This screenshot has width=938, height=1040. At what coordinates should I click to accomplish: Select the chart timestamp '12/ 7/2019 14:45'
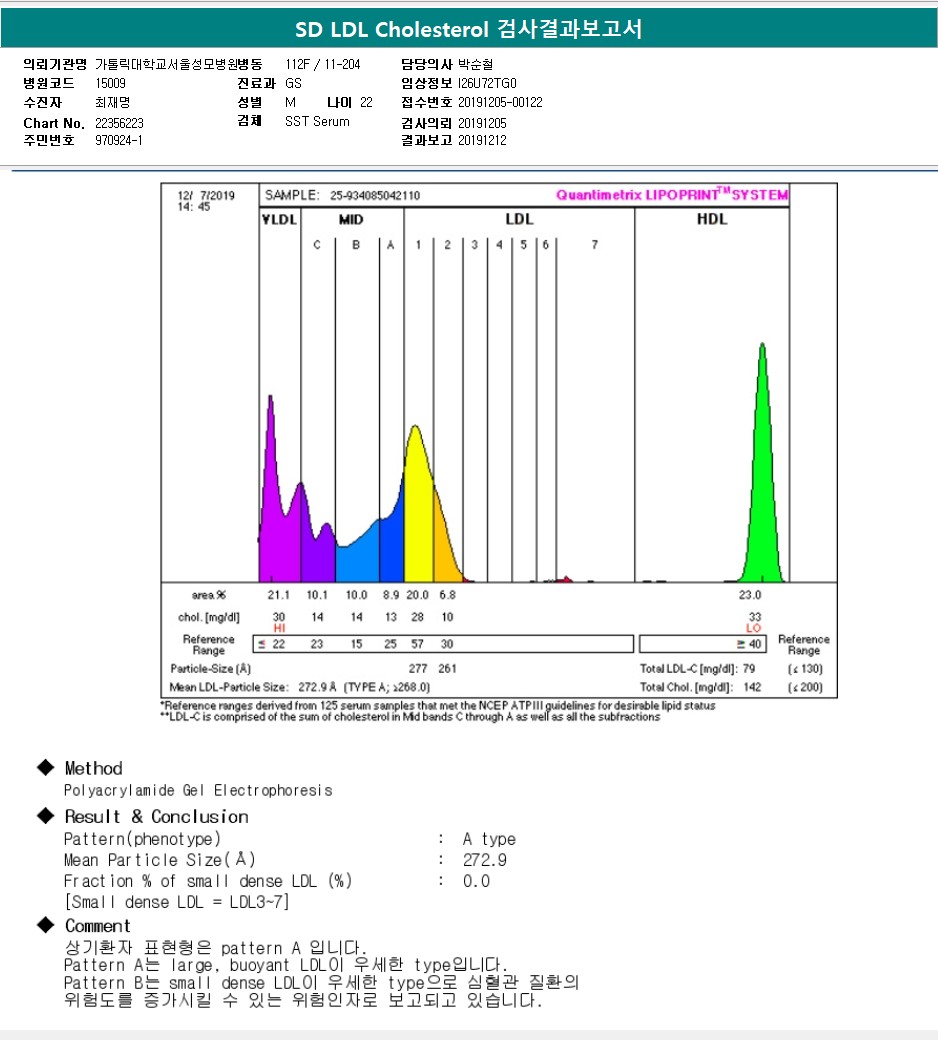point(206,201)
